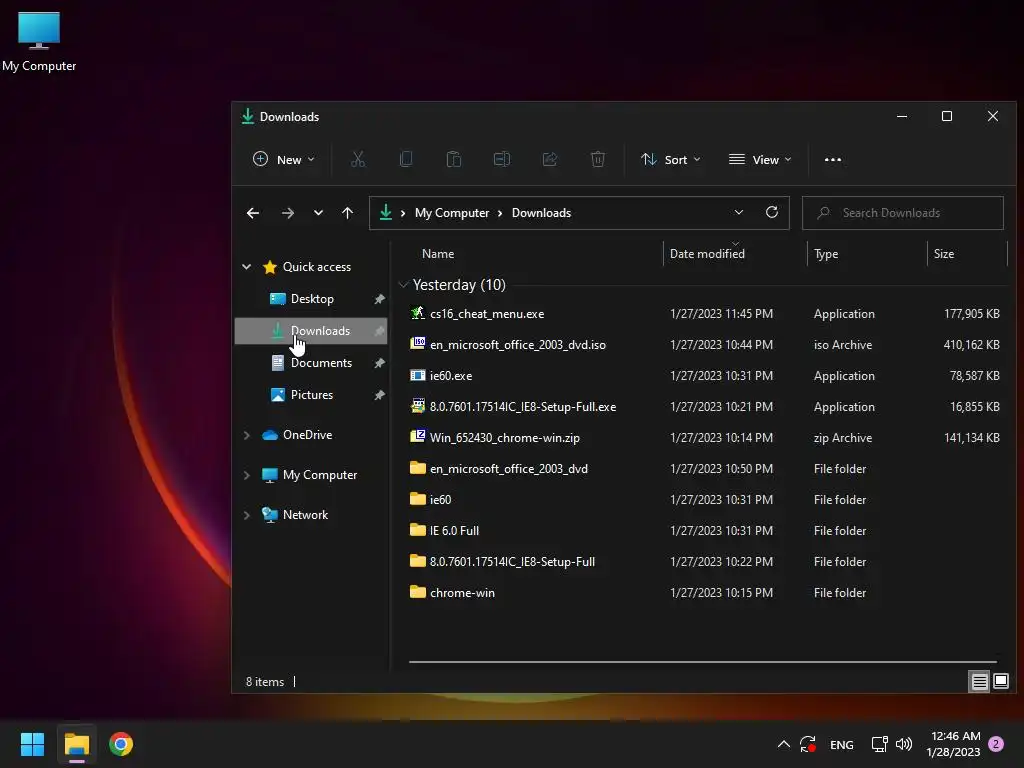Click the sync update tray icon
The image size is (1024, 768).
[808, 744]
